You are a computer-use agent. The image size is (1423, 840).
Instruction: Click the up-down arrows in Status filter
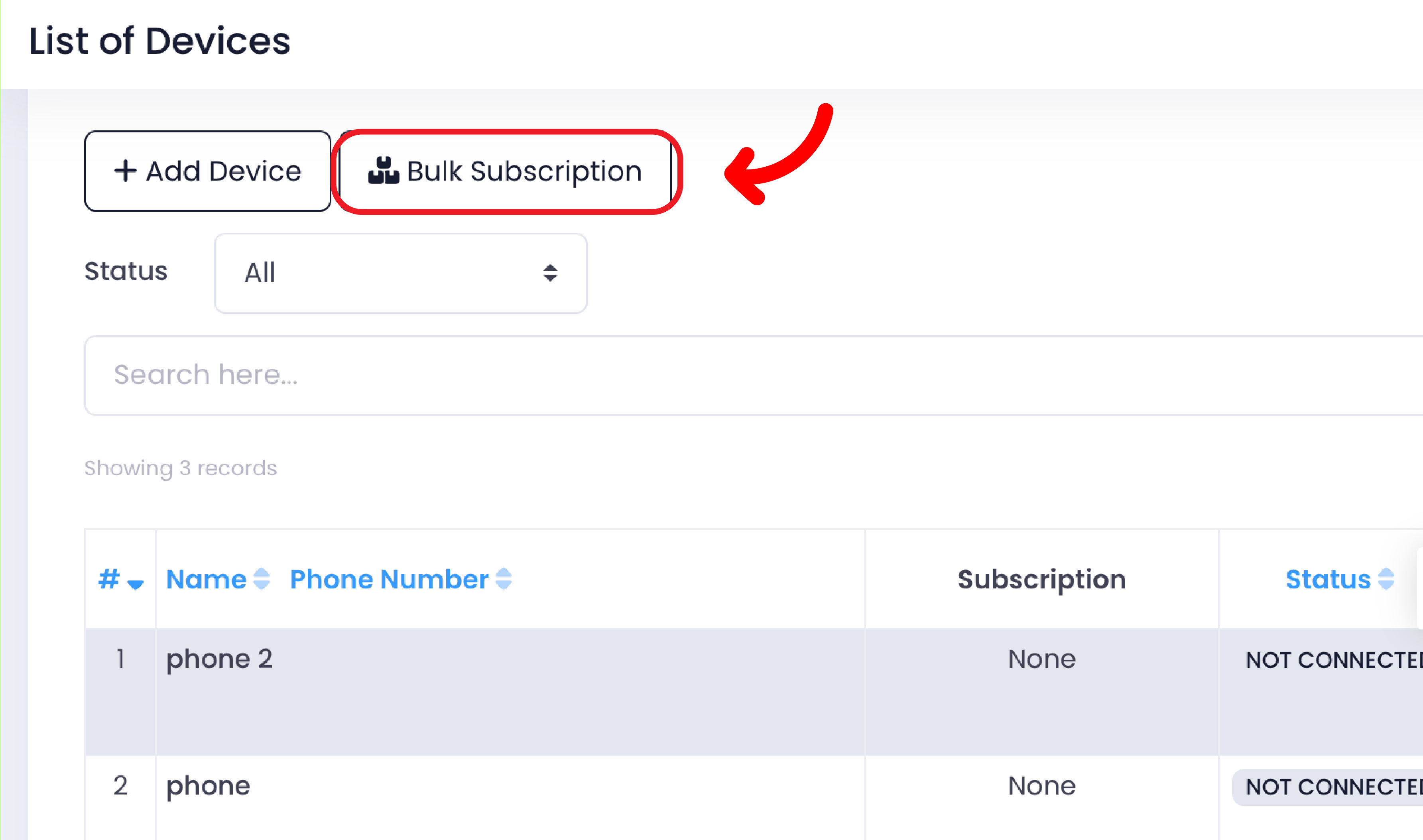click(x=549, y=273)
